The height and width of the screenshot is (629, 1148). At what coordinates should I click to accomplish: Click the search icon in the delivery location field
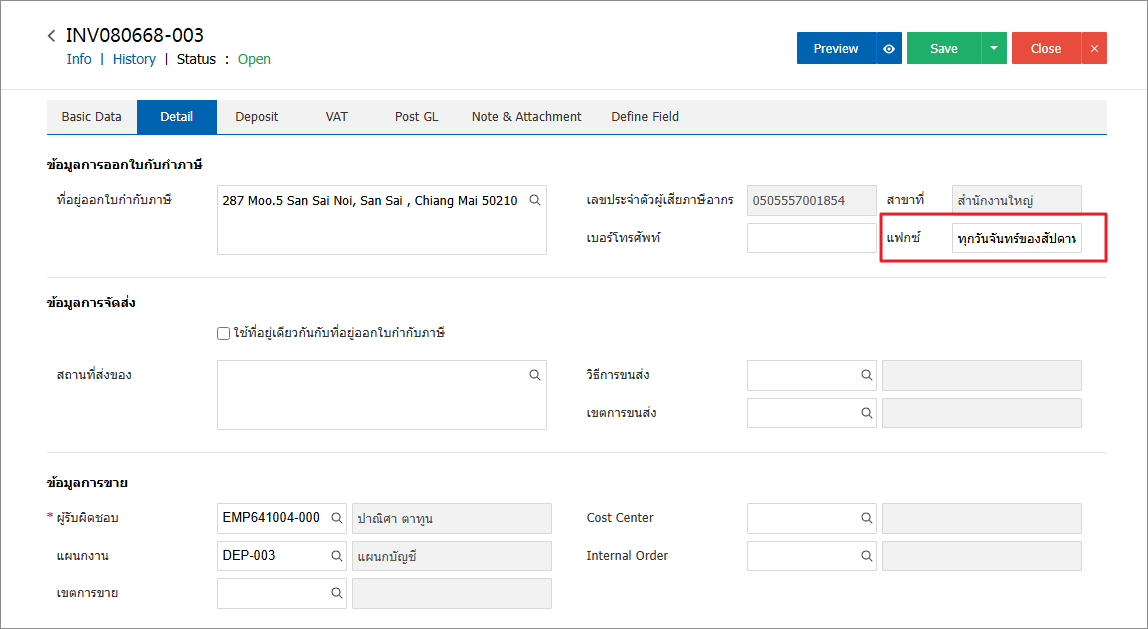tap(535, 375)
